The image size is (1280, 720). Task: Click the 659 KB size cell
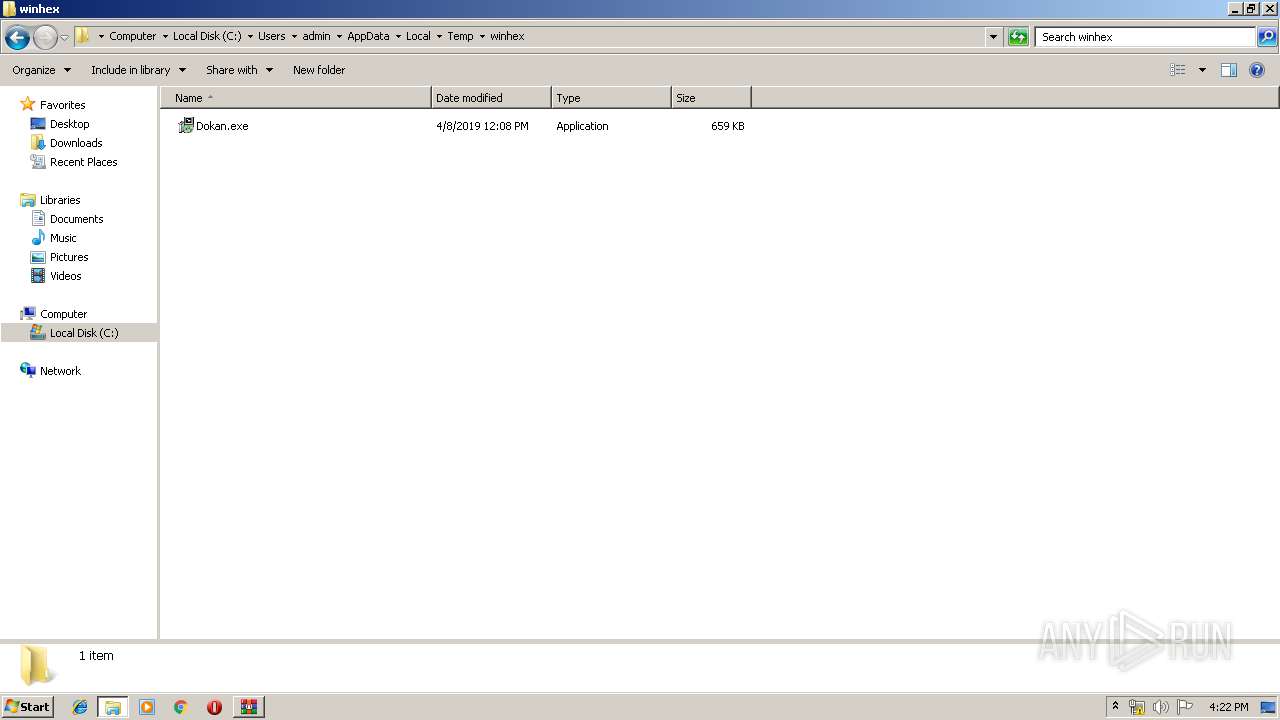tap(728, 126)
